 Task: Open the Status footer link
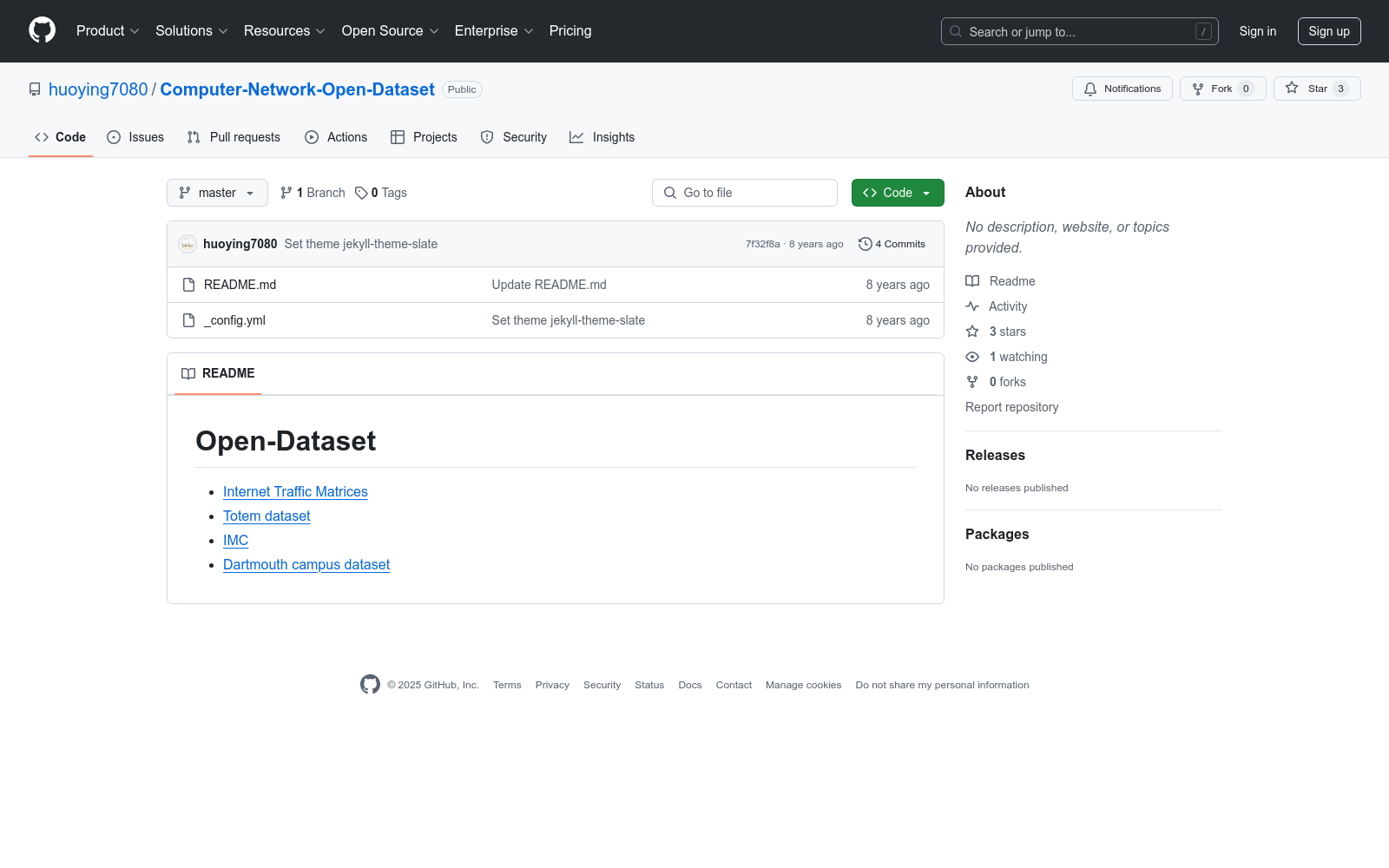[x=649, y=685]
